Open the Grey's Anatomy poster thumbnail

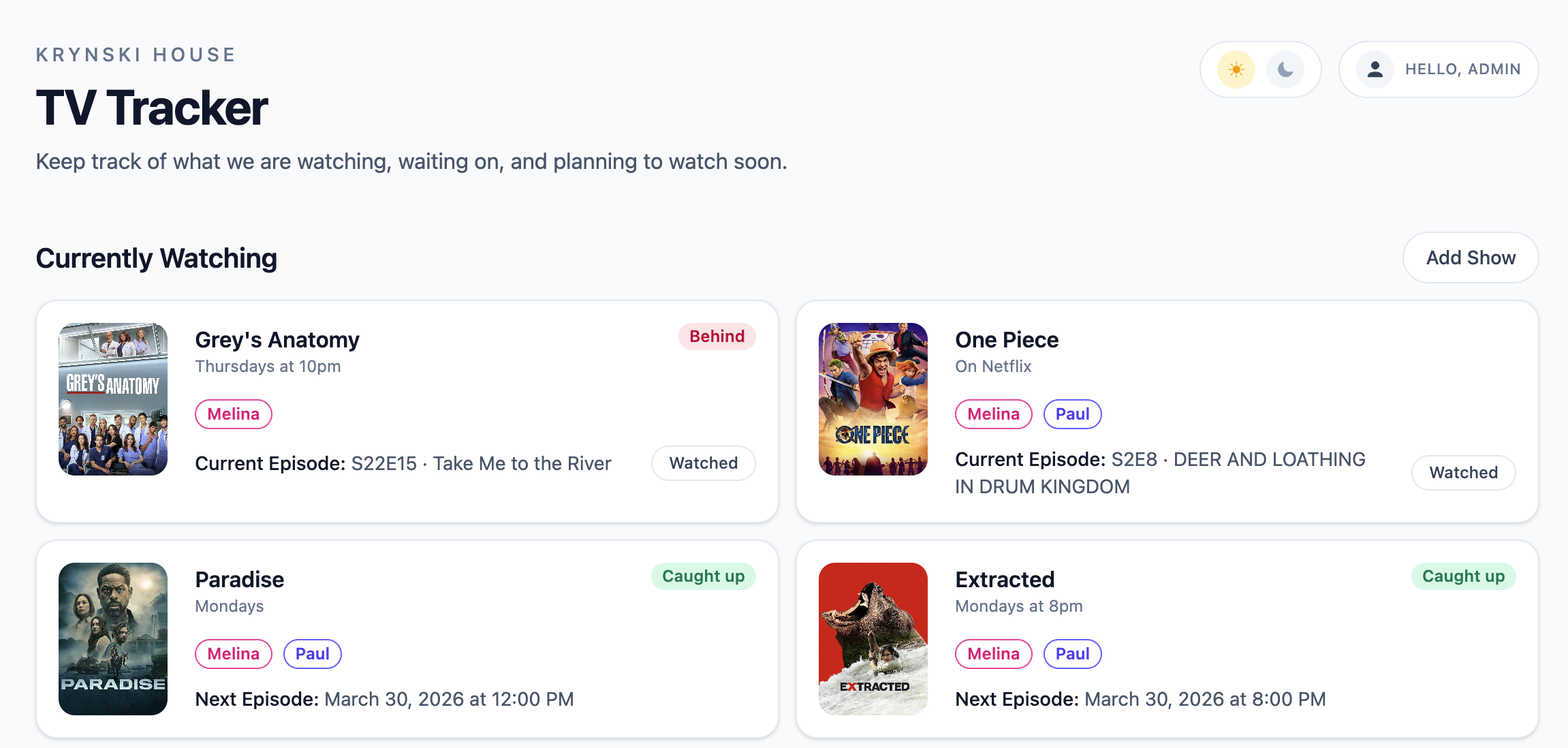click(x=112, y=400)
